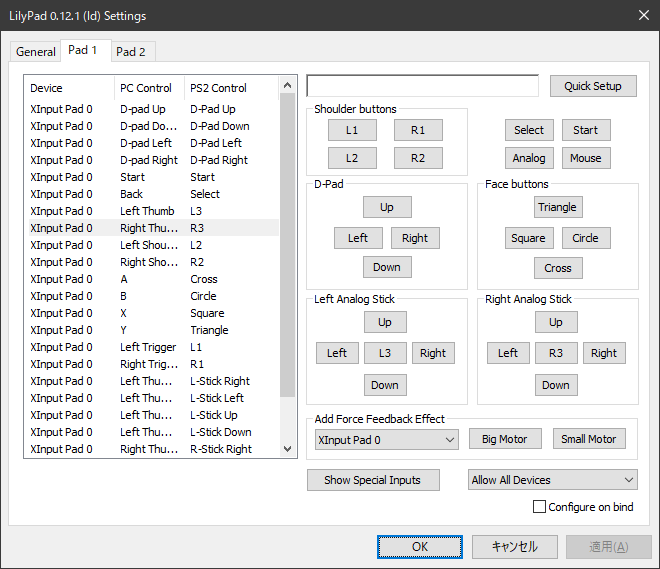Screen dimensions: 660x569
Task: Bind the R1 shoulder button
Action: [418, 130]
